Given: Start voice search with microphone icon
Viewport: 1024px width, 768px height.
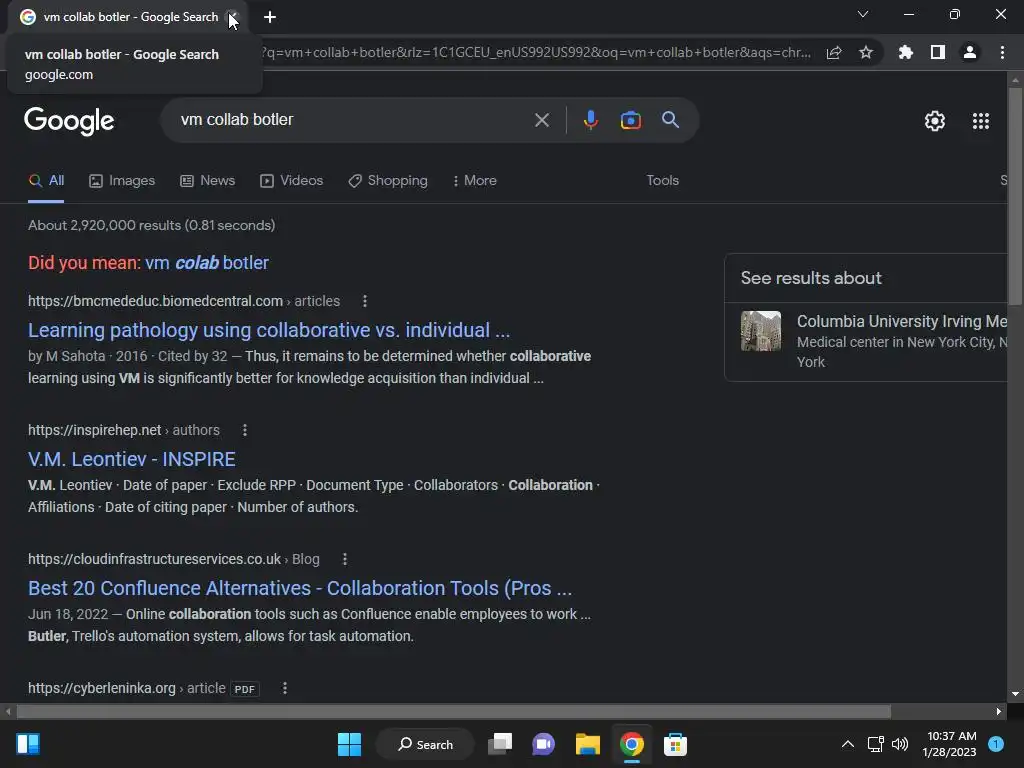Looking at the screenshot, I should tap(590, 120).
